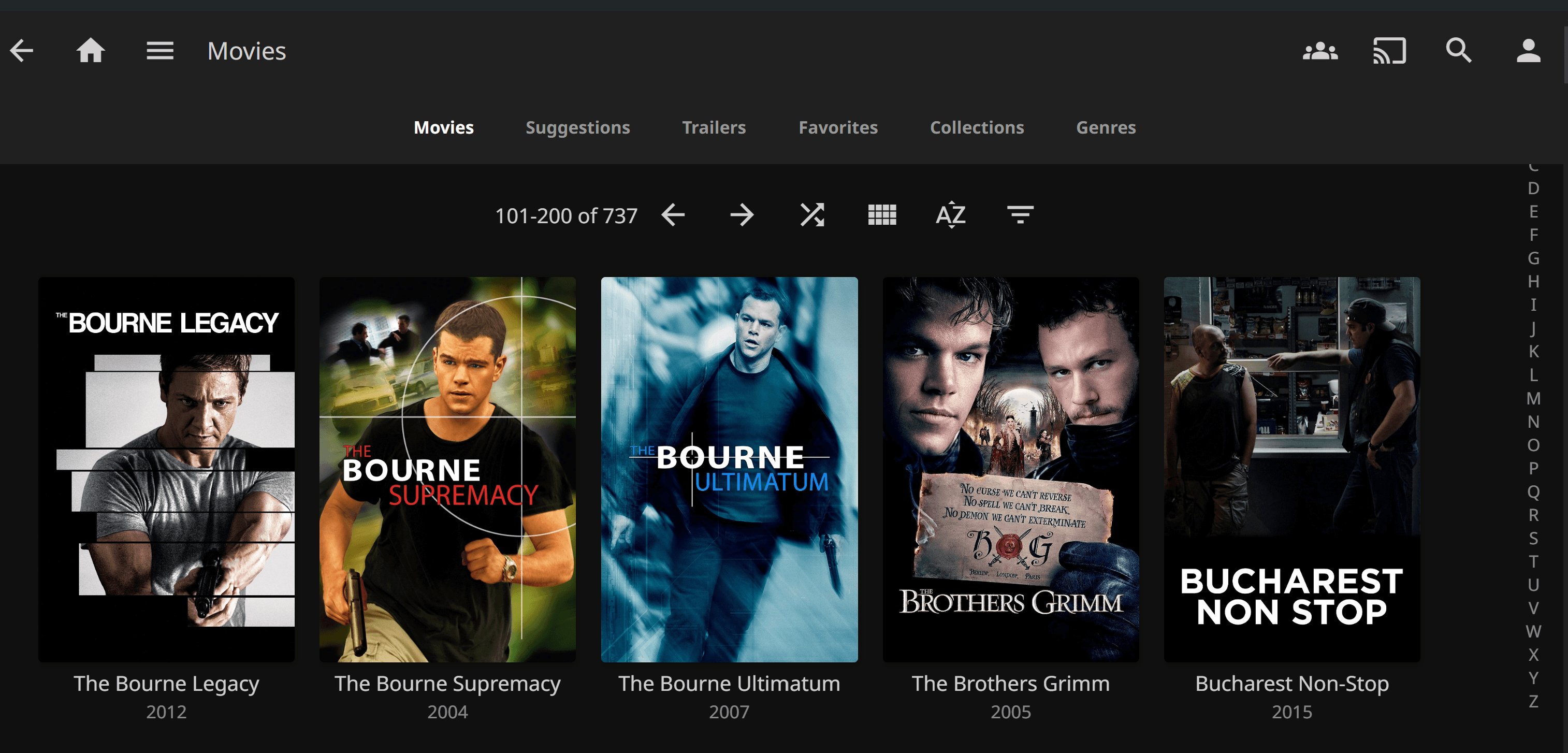
Task: Jump to letter T in alphabet picker
Action: point(1533,561)
